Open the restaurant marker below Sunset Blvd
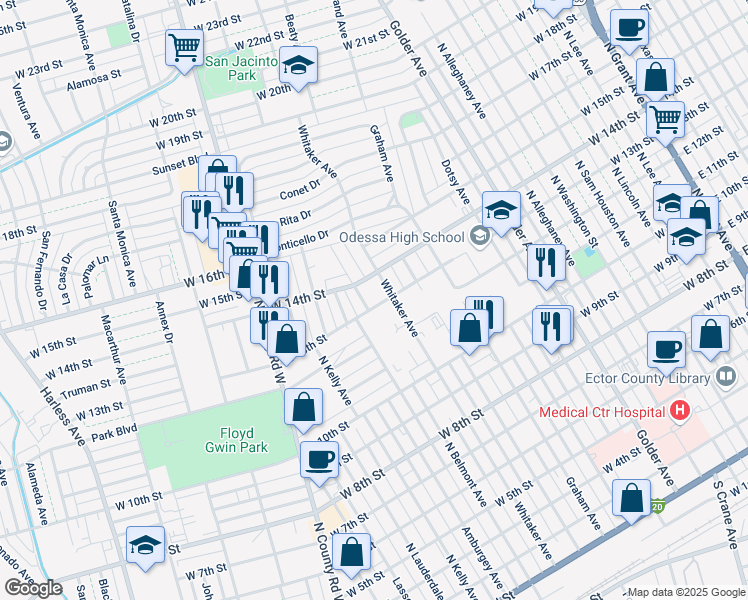This screenshot has width=748, height=600. [x=234, y=192]
